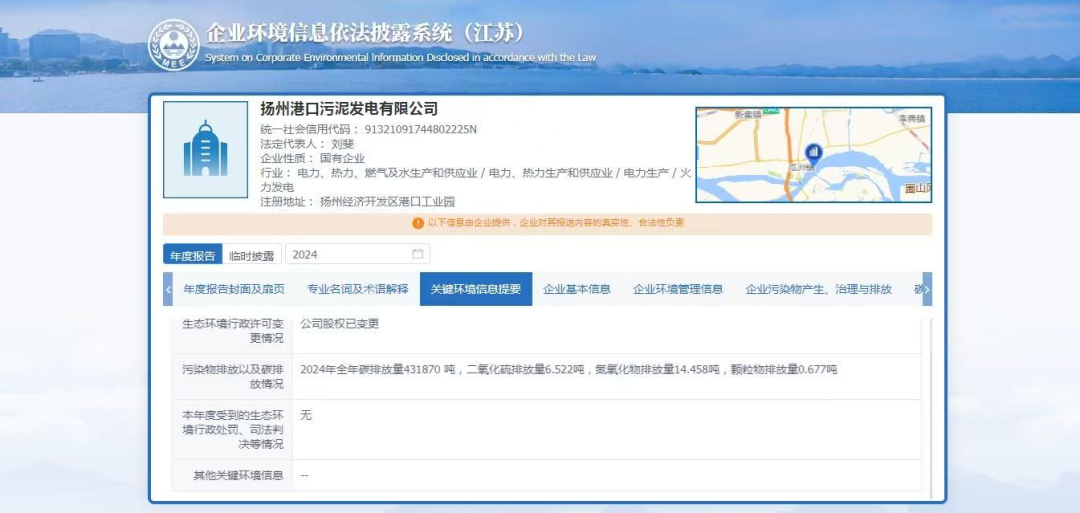Screen dimensions: 1080x513
Task: Switch to 临时披露 report type
Action: (x=251, y=255)
